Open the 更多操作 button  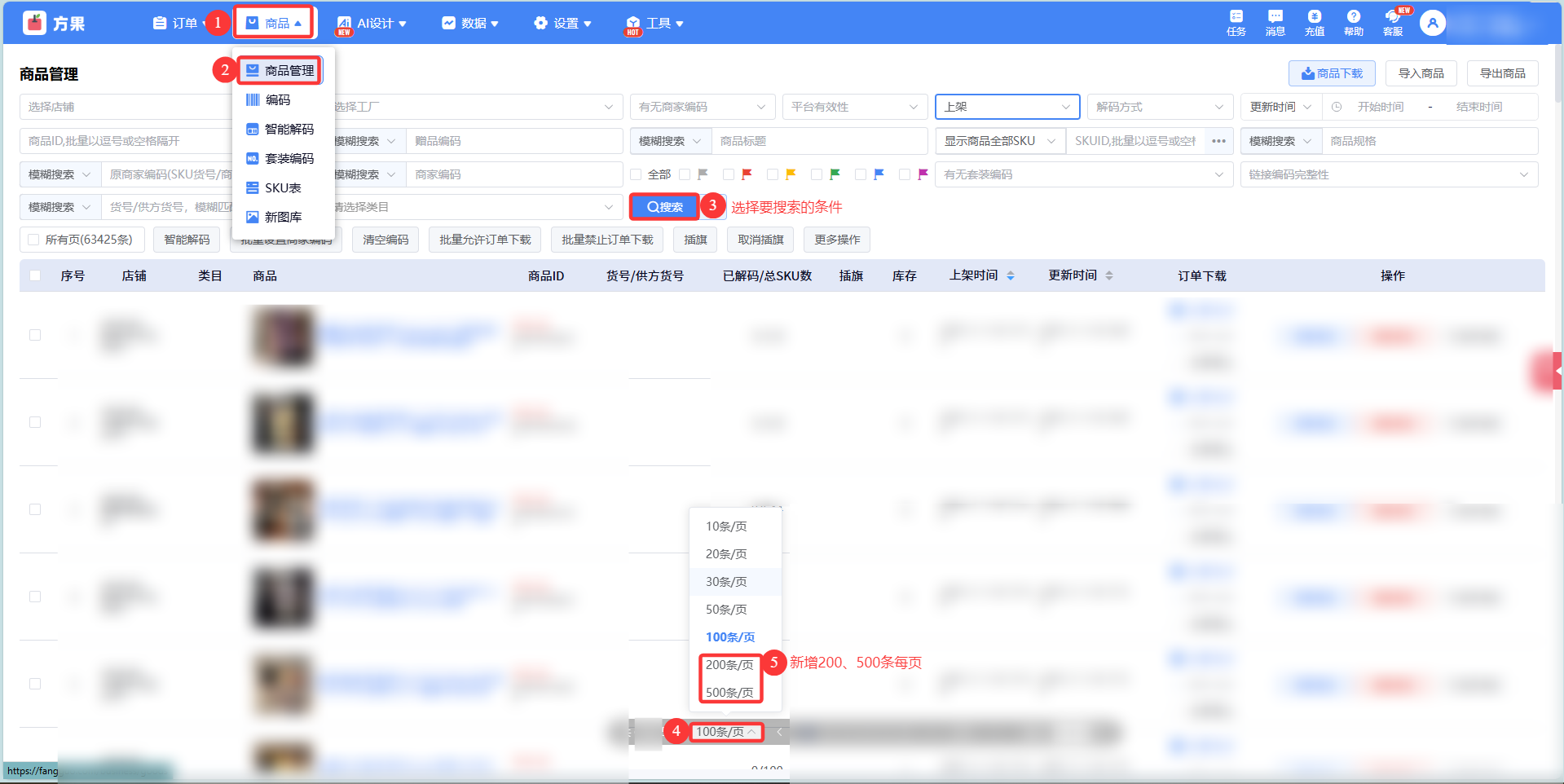pyautogui.click(x=837, y=240)
